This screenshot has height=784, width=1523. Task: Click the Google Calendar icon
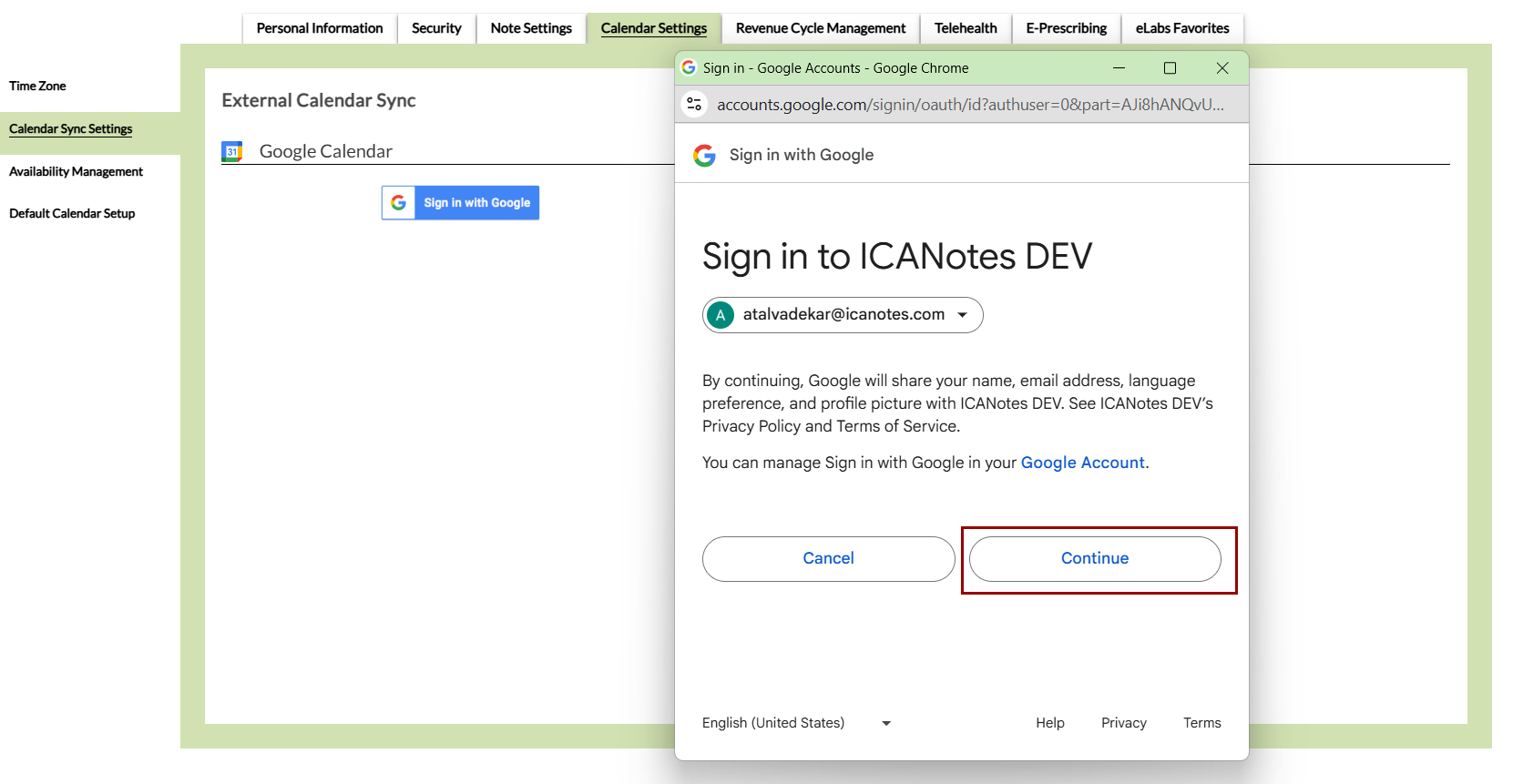click(232, 151)
